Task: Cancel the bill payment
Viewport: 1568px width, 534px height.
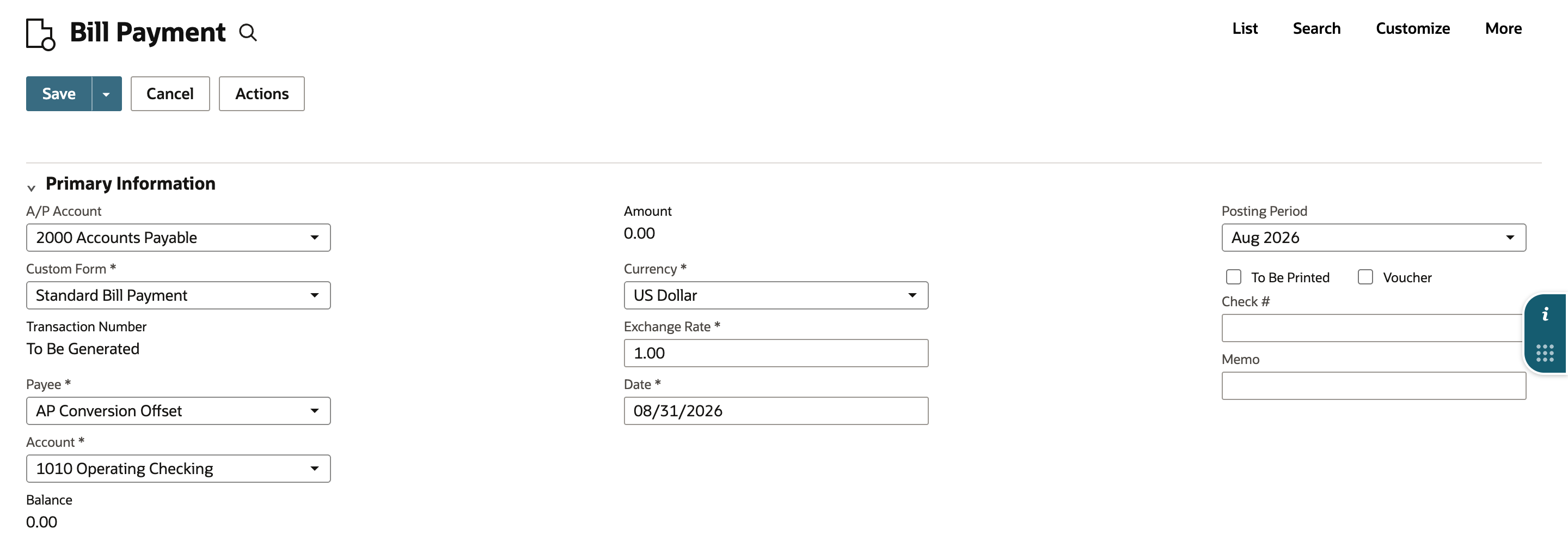Action: (170, 94)
